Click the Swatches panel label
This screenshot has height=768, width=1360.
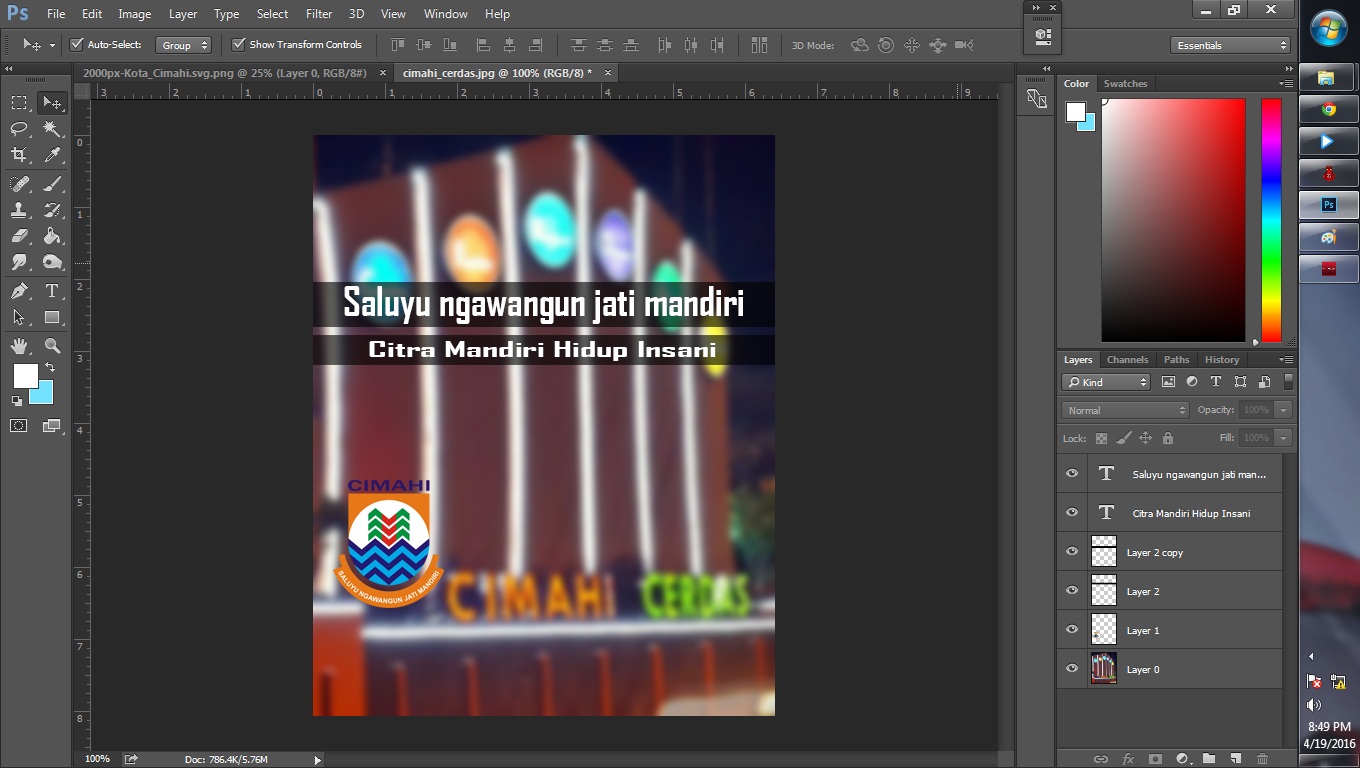1125,83
